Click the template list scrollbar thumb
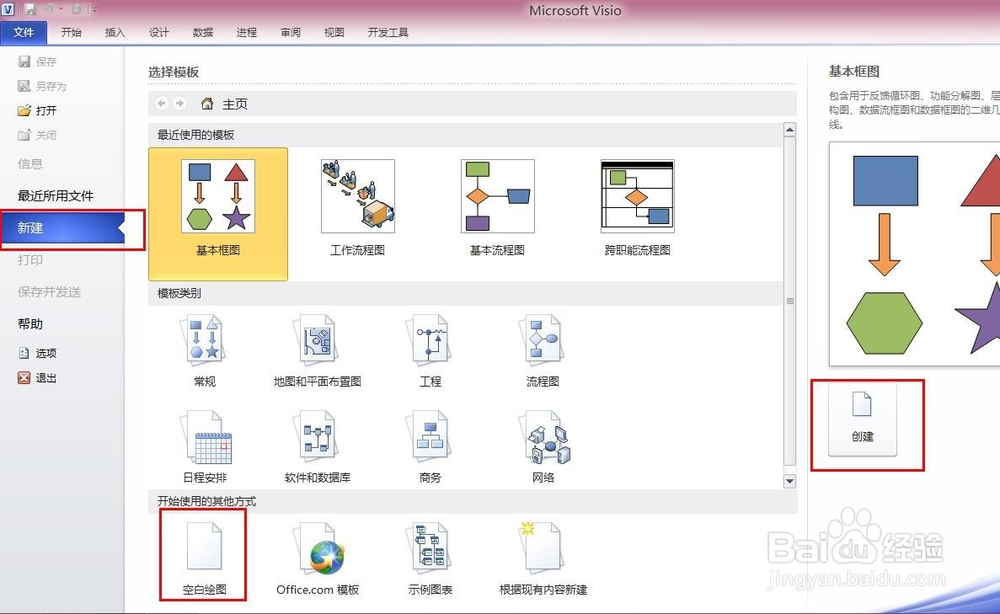This screenshot has height=614, width=1000. [790, 301]
